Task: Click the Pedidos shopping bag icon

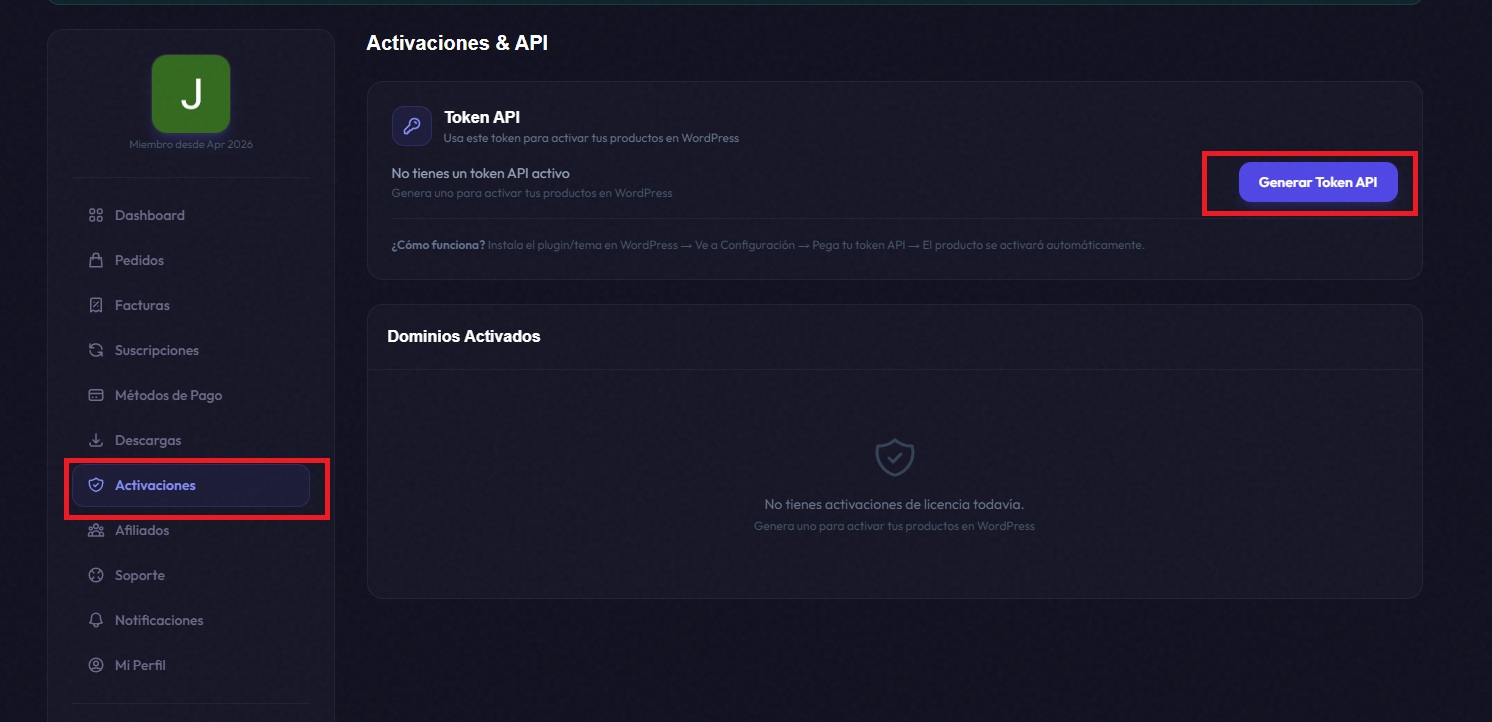Action: tap(96, 260)
